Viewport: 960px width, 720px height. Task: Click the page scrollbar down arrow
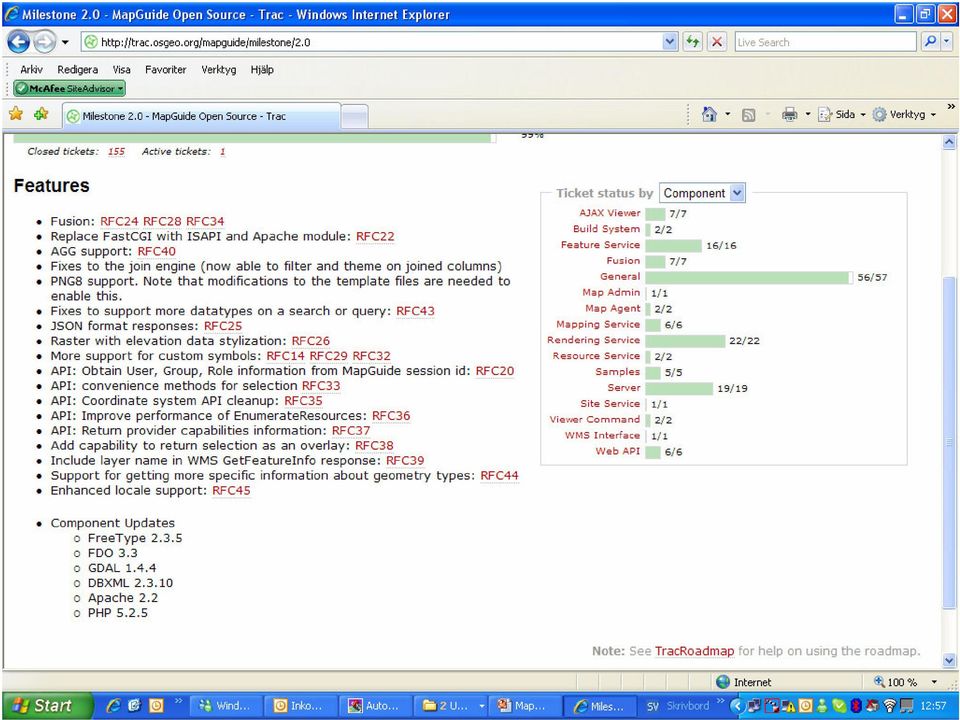tap(949, 660)
